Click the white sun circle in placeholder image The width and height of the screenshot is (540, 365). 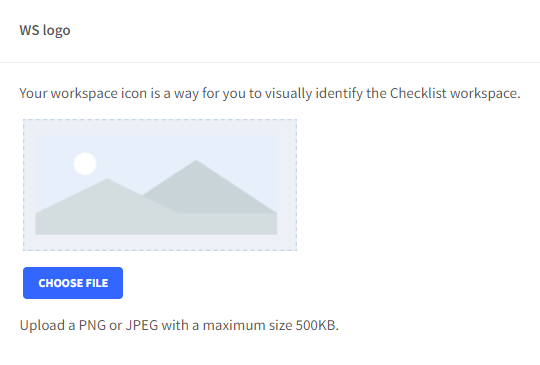(x=85, y=164)
